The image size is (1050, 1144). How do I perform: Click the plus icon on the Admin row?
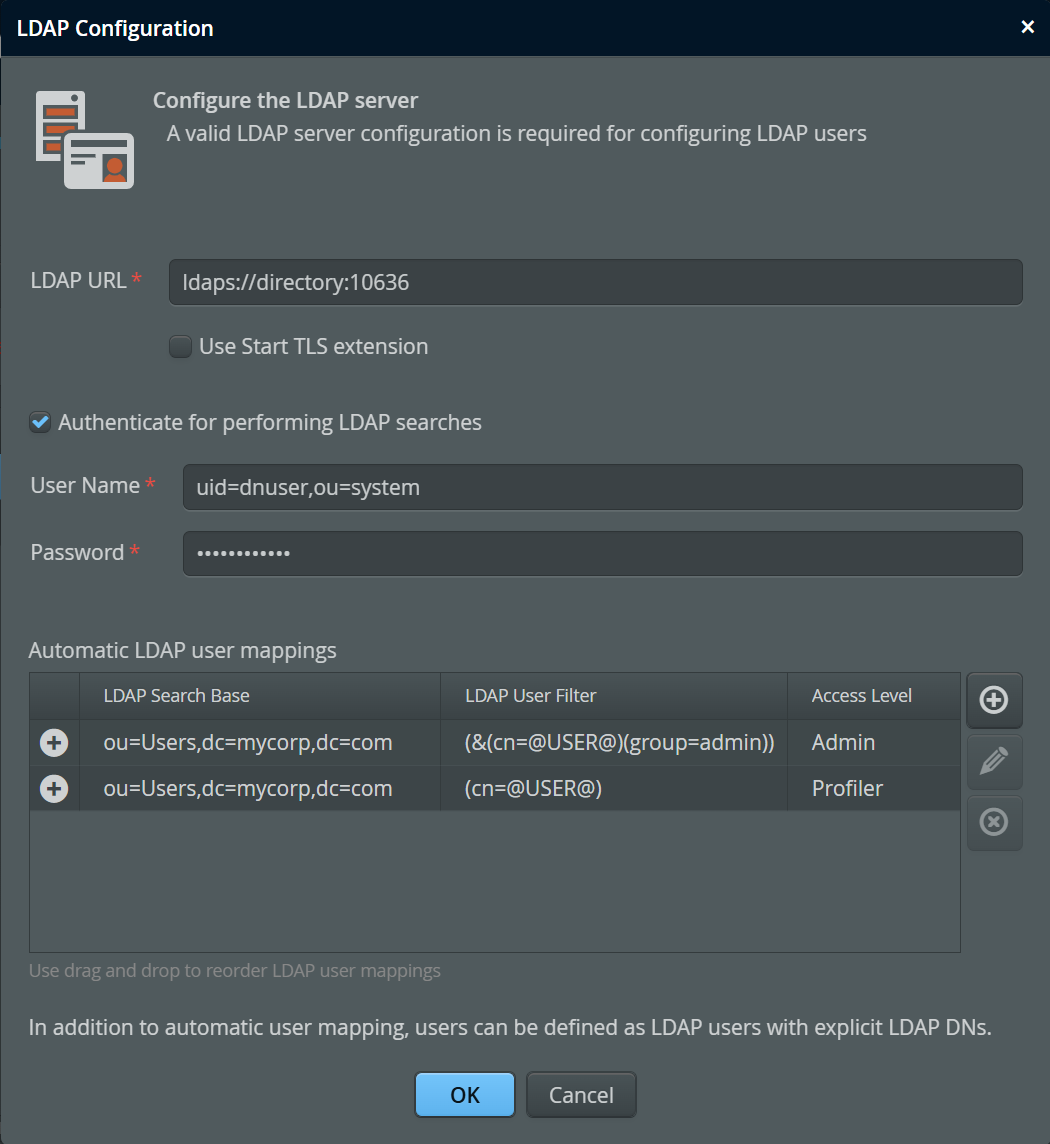click(54, 743)
